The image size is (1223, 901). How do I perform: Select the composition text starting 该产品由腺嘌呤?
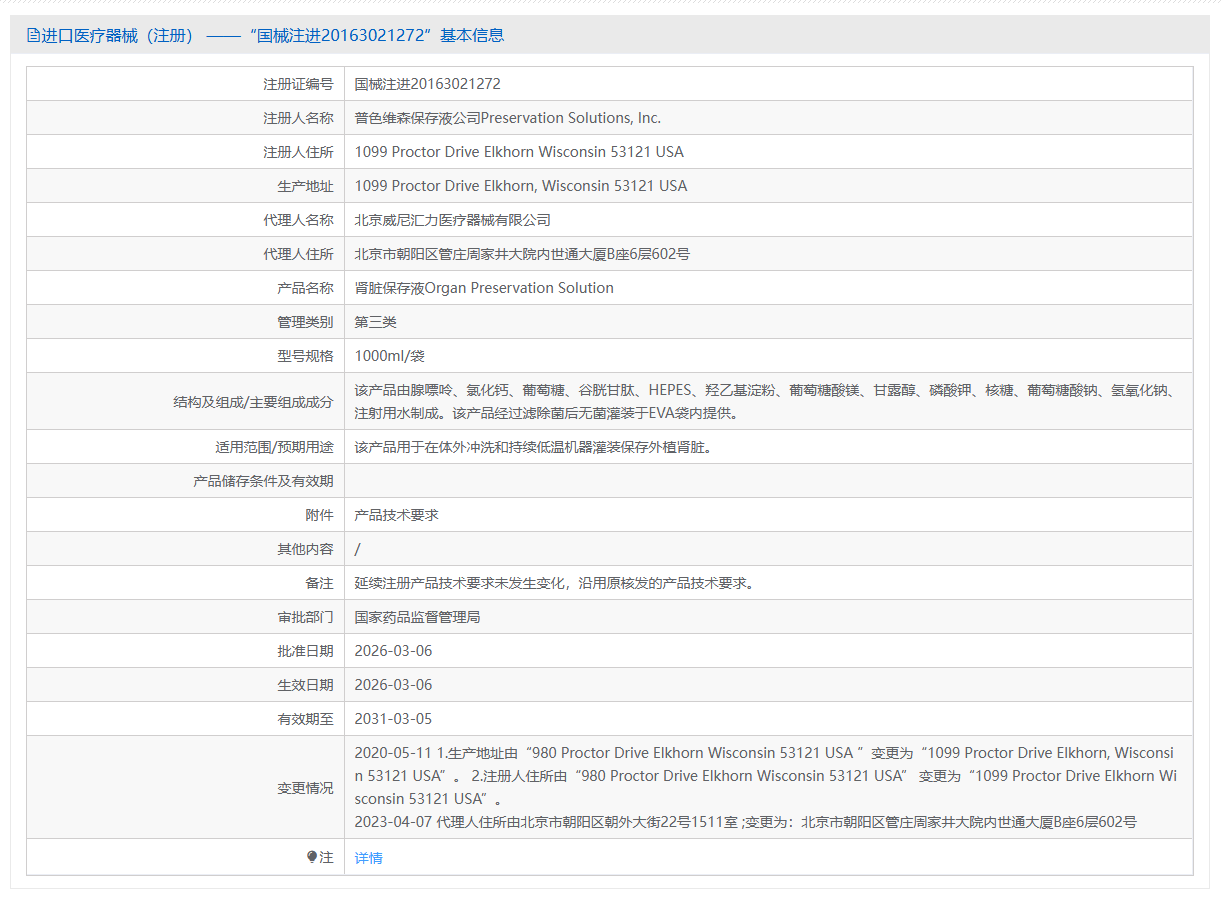(768, 401)
